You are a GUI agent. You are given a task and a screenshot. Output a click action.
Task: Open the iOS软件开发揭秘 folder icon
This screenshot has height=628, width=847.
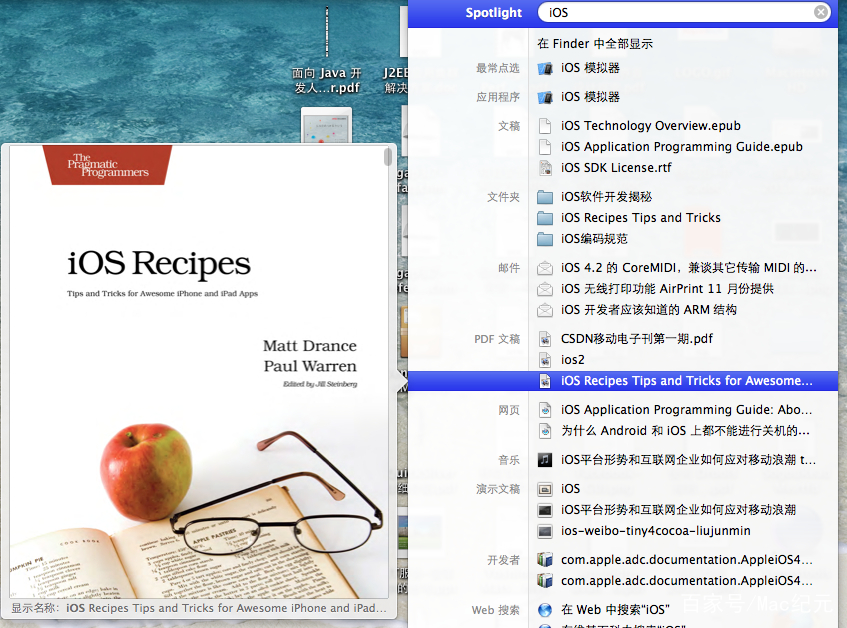pyautogui.click(x=545, y=197)
